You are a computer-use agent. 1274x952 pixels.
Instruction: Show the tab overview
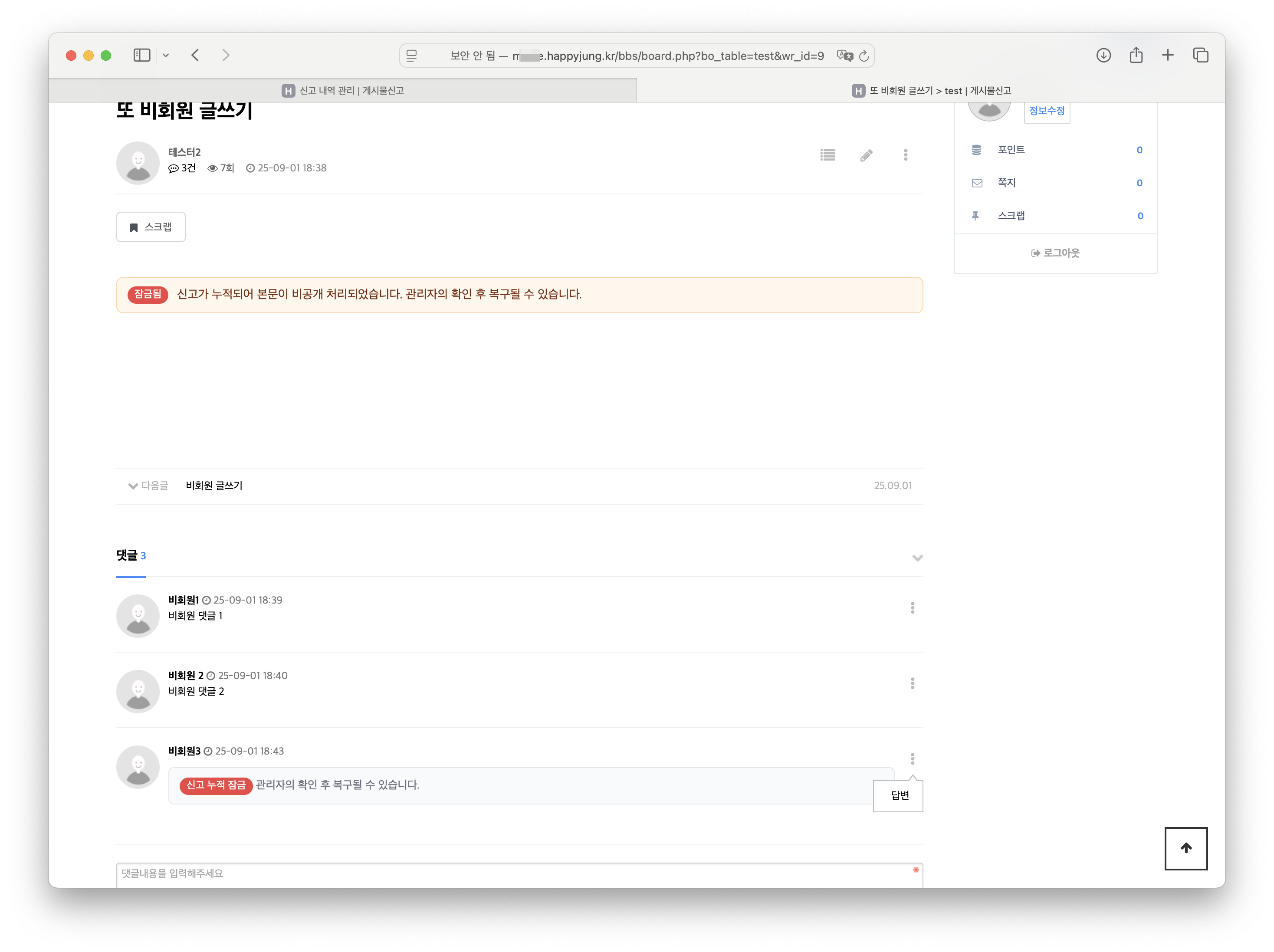1201,55
